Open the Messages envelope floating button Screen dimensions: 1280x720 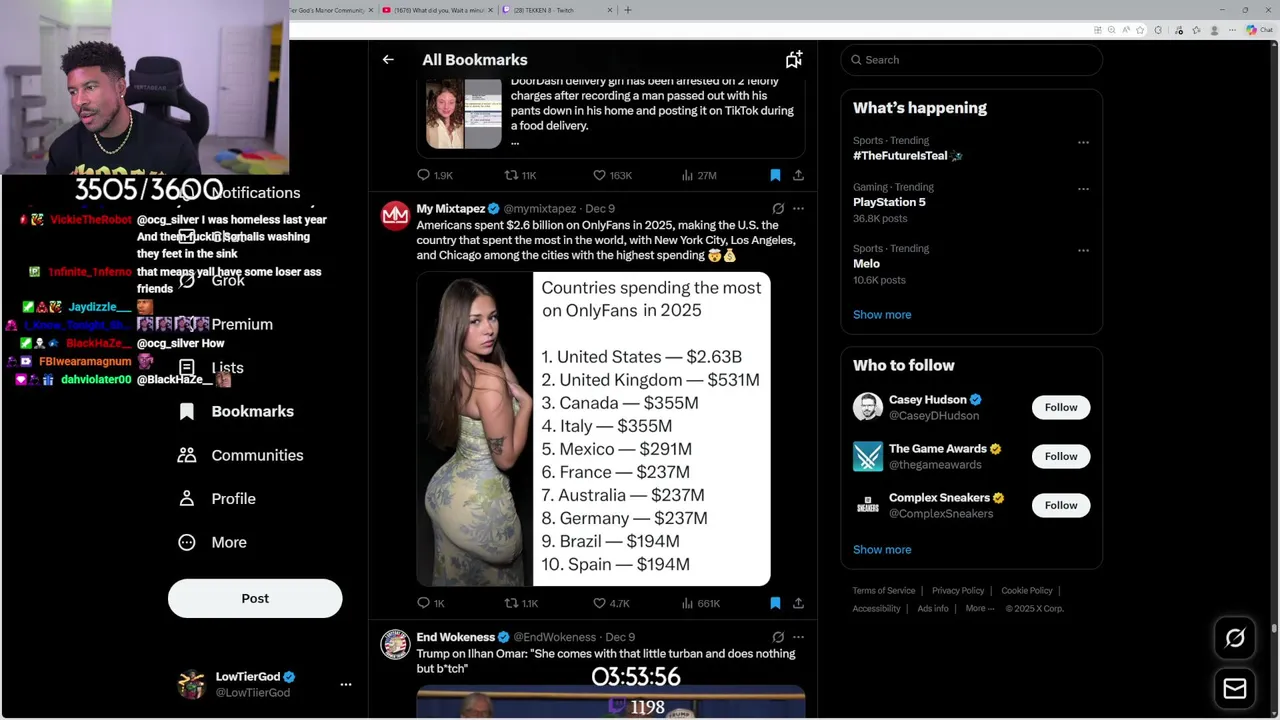(1235, 689)
